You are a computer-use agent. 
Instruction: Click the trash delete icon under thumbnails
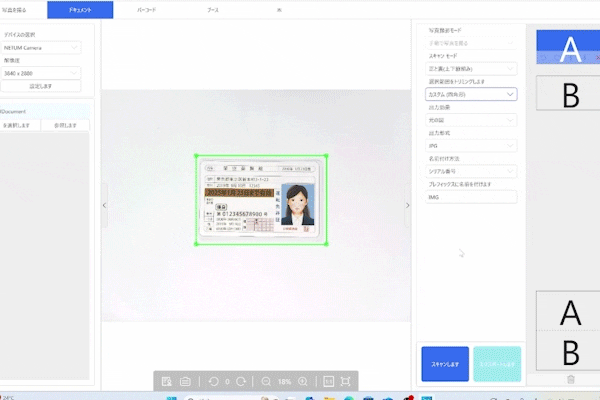point(570,379)
